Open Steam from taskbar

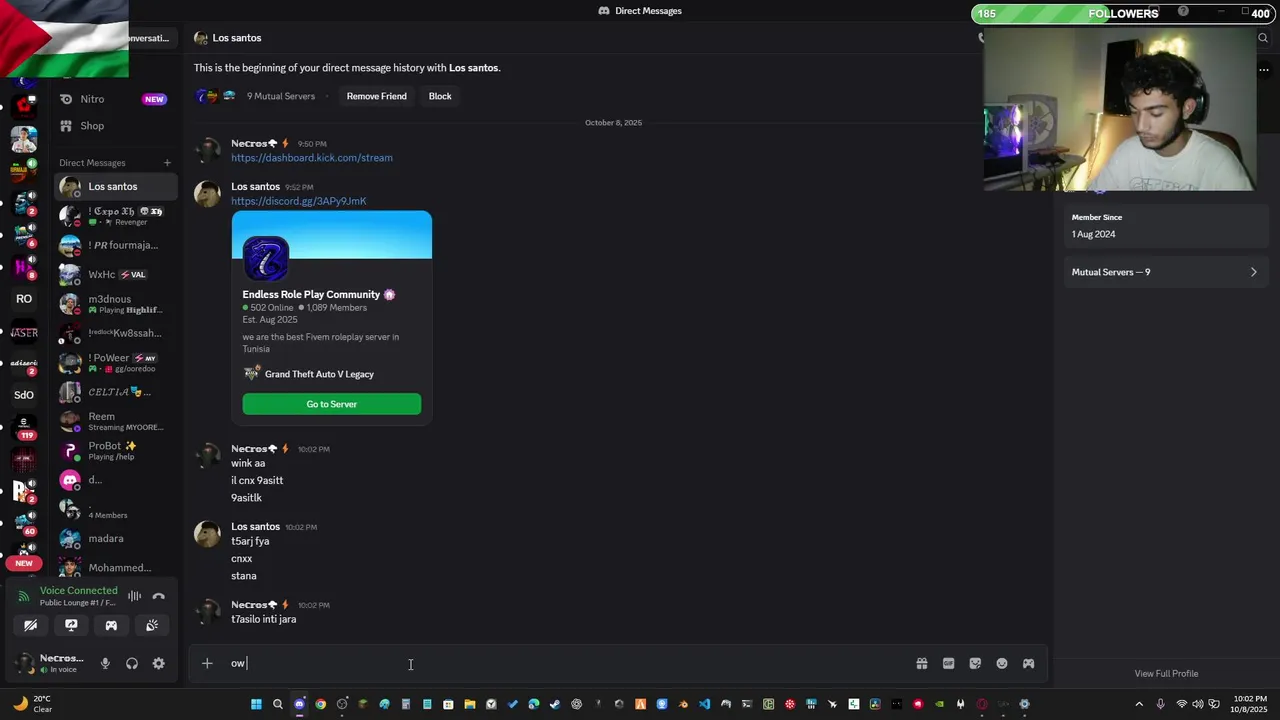[x=555, y=704]
